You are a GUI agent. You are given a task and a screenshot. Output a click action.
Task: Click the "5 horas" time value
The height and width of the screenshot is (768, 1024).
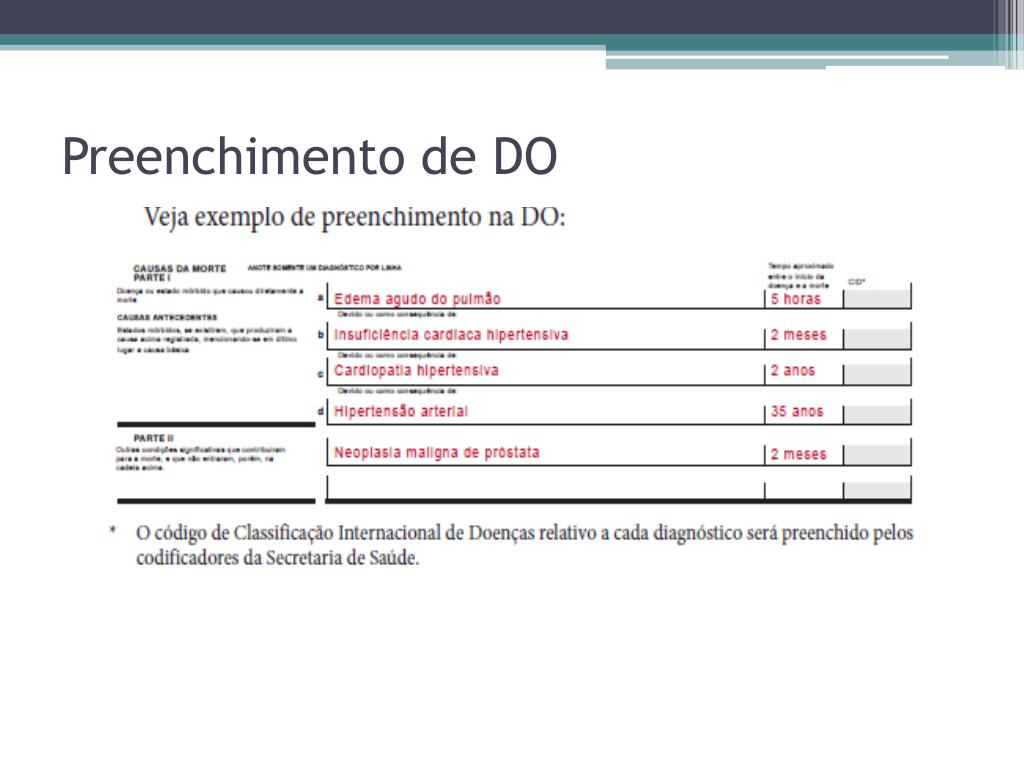pyautogui.click(x=795, y=299)
